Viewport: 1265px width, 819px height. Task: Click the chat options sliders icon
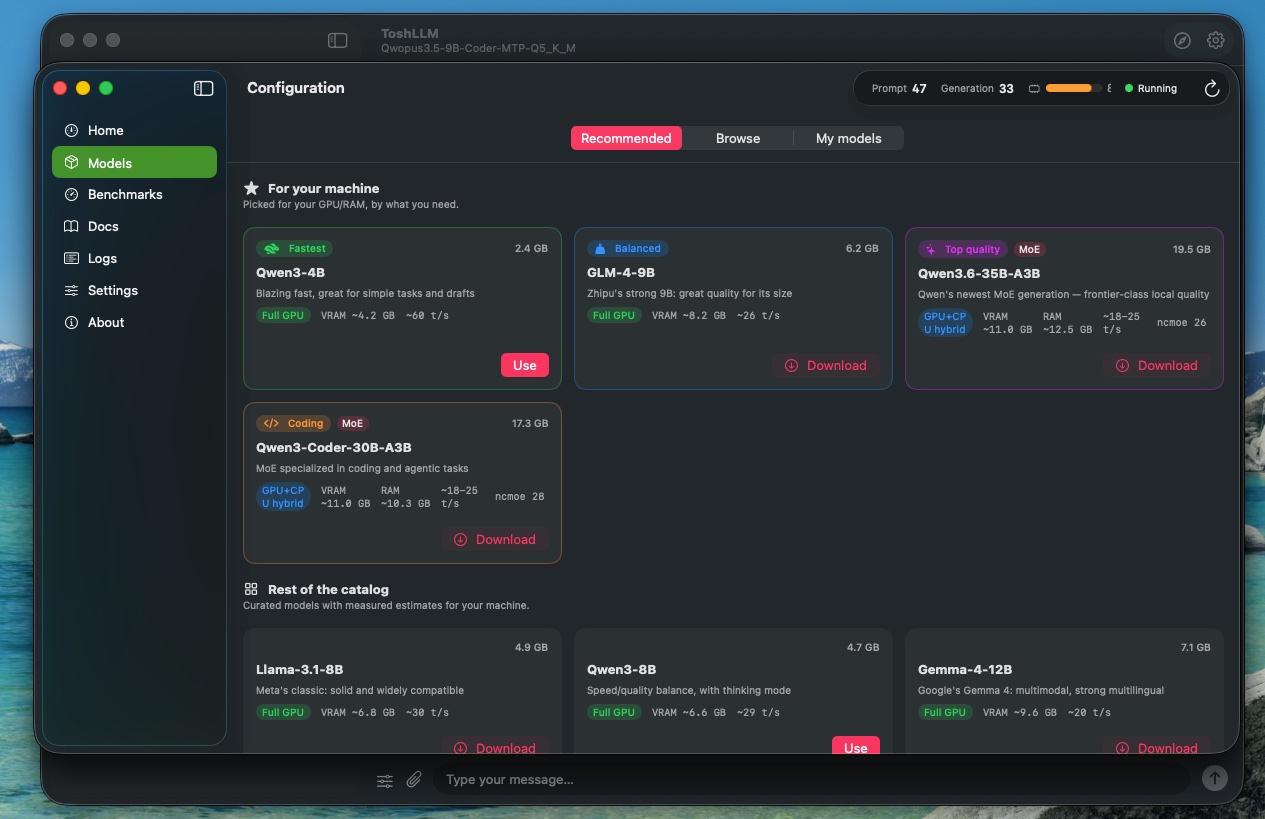(385, 780)
